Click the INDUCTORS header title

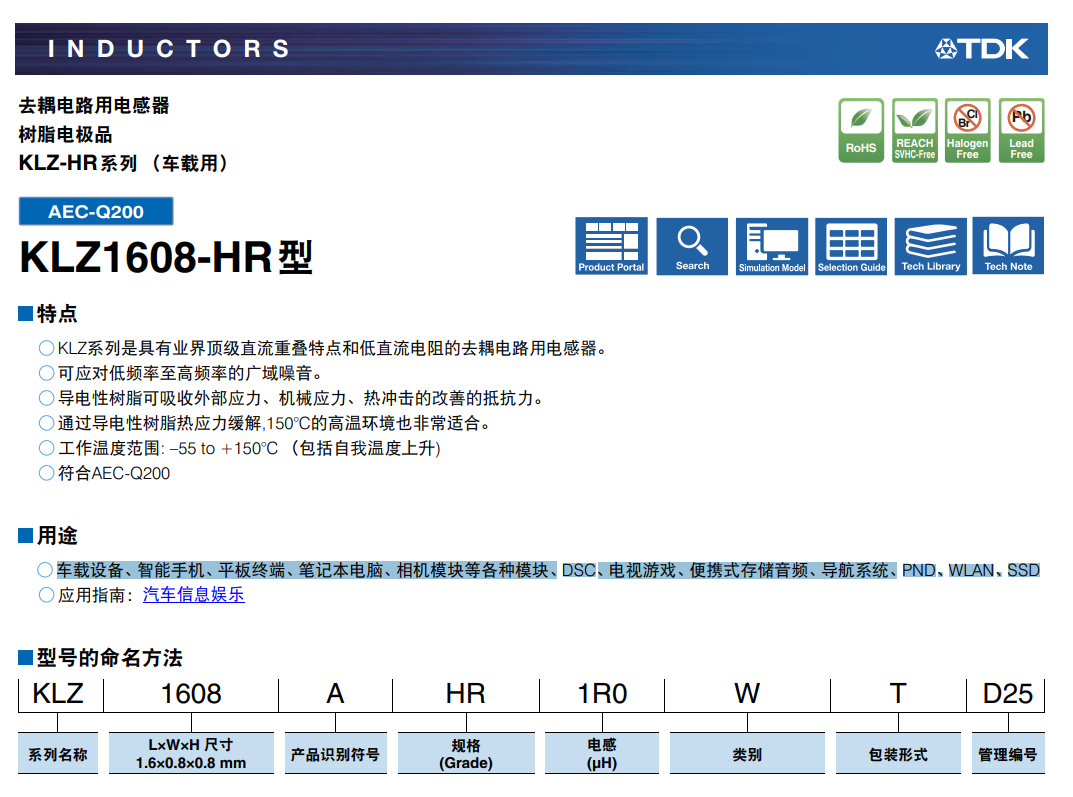[169, 49]
